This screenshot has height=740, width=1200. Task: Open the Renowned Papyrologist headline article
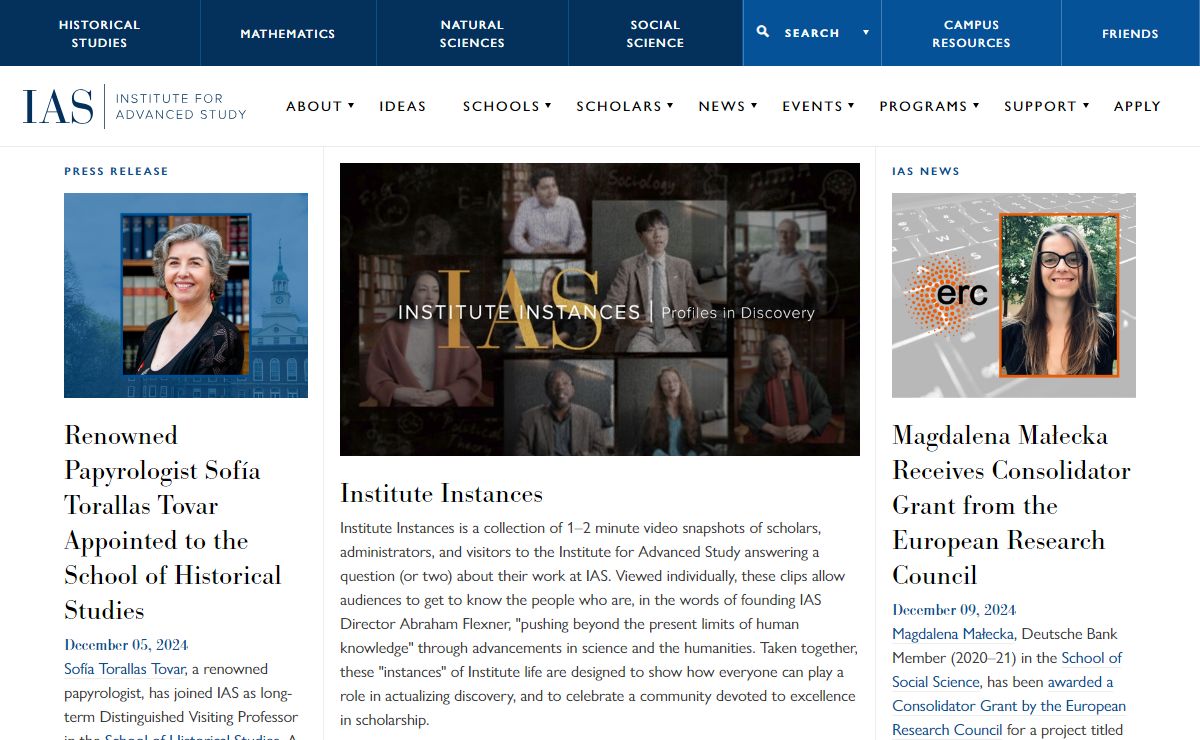click(173, 523)
